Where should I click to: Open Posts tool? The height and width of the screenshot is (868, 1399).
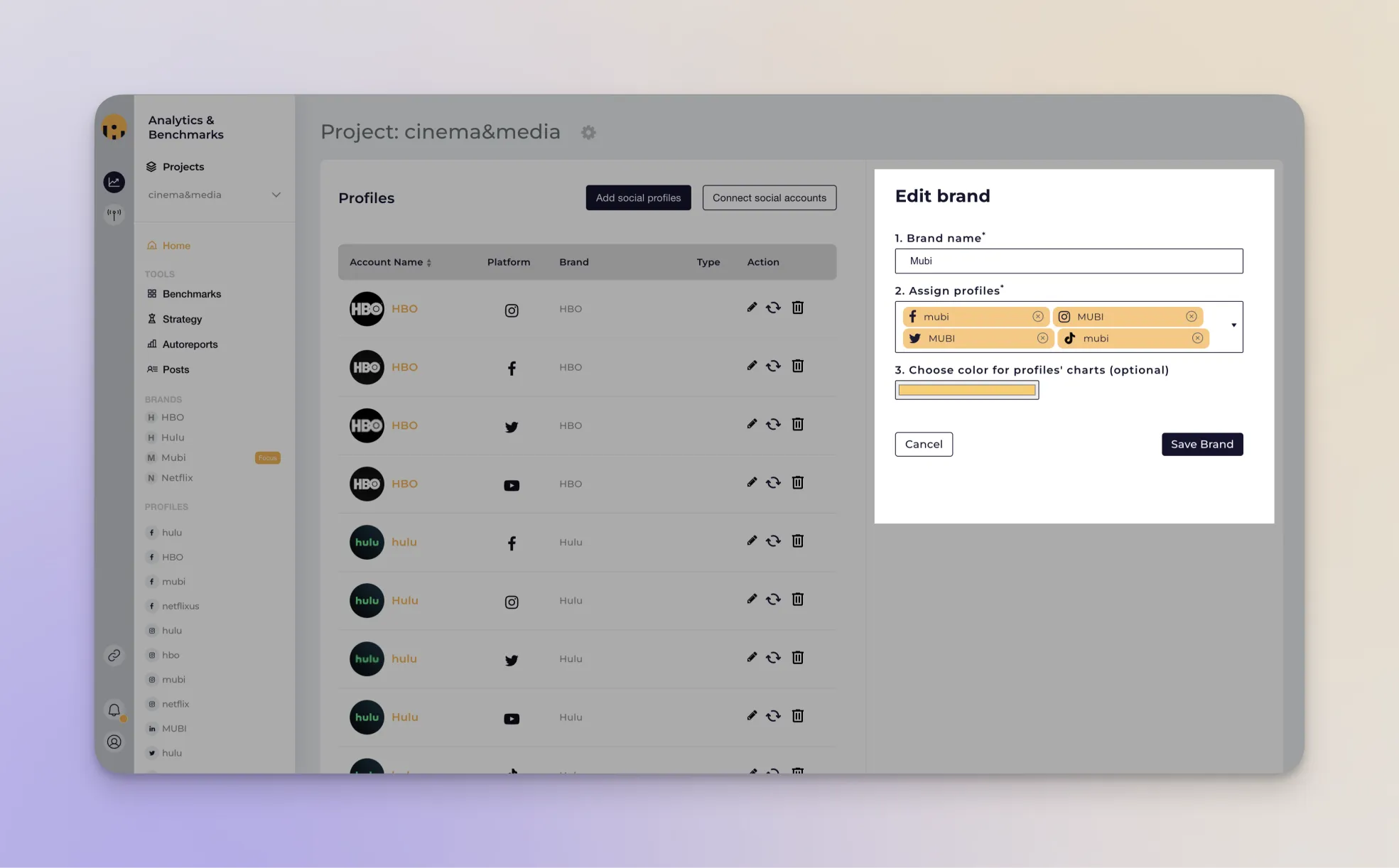(168, 369)
